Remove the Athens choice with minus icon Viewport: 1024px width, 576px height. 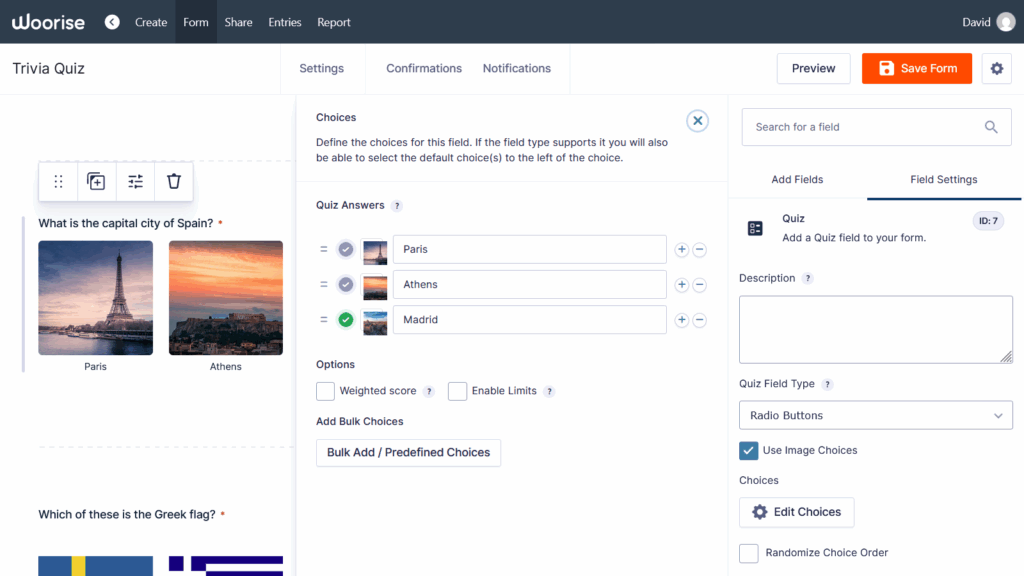tap(700, 285)
